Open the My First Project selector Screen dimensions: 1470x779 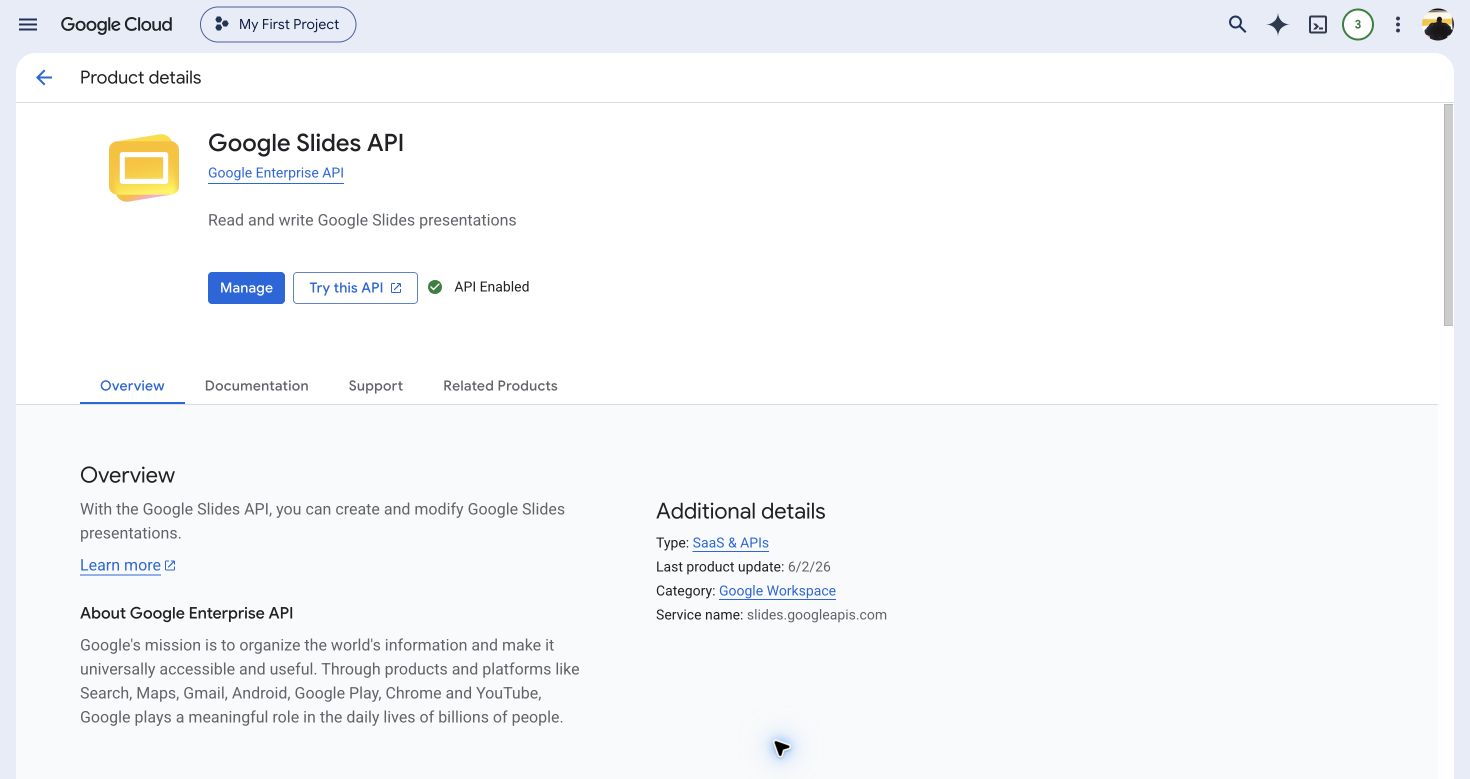(x=278, y=25)
